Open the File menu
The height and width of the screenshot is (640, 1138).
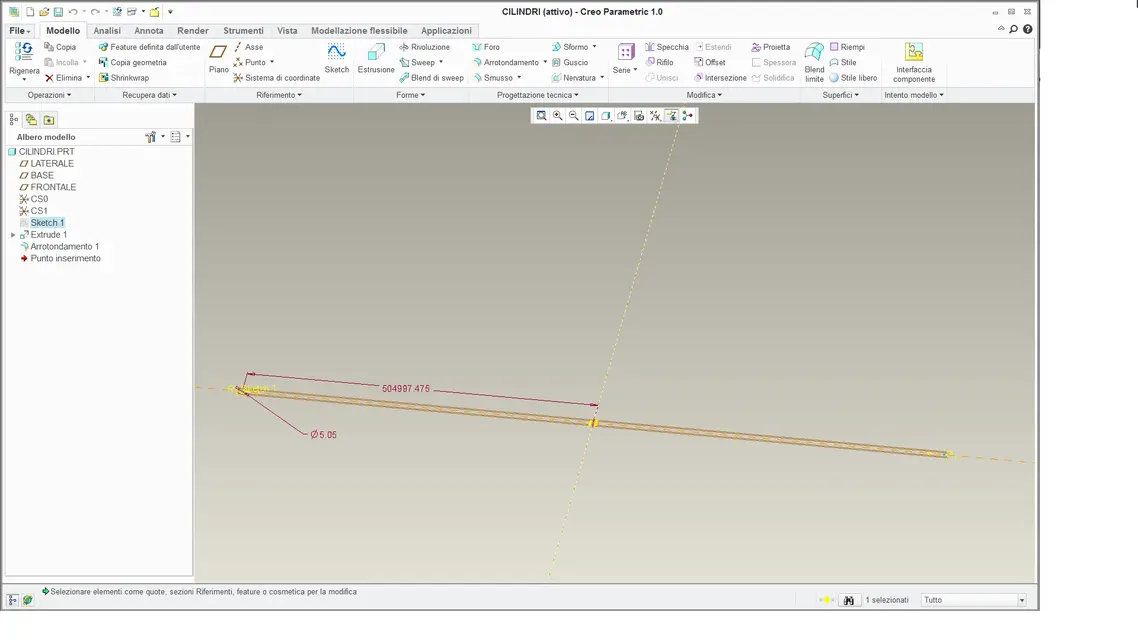tap(19, 30)
